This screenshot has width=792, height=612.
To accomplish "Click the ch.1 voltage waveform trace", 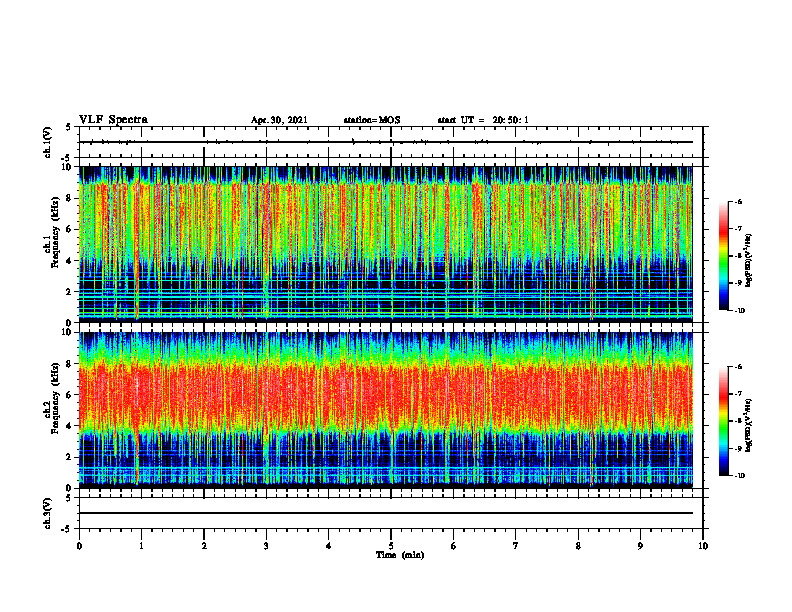I will (x=386, y=142).
